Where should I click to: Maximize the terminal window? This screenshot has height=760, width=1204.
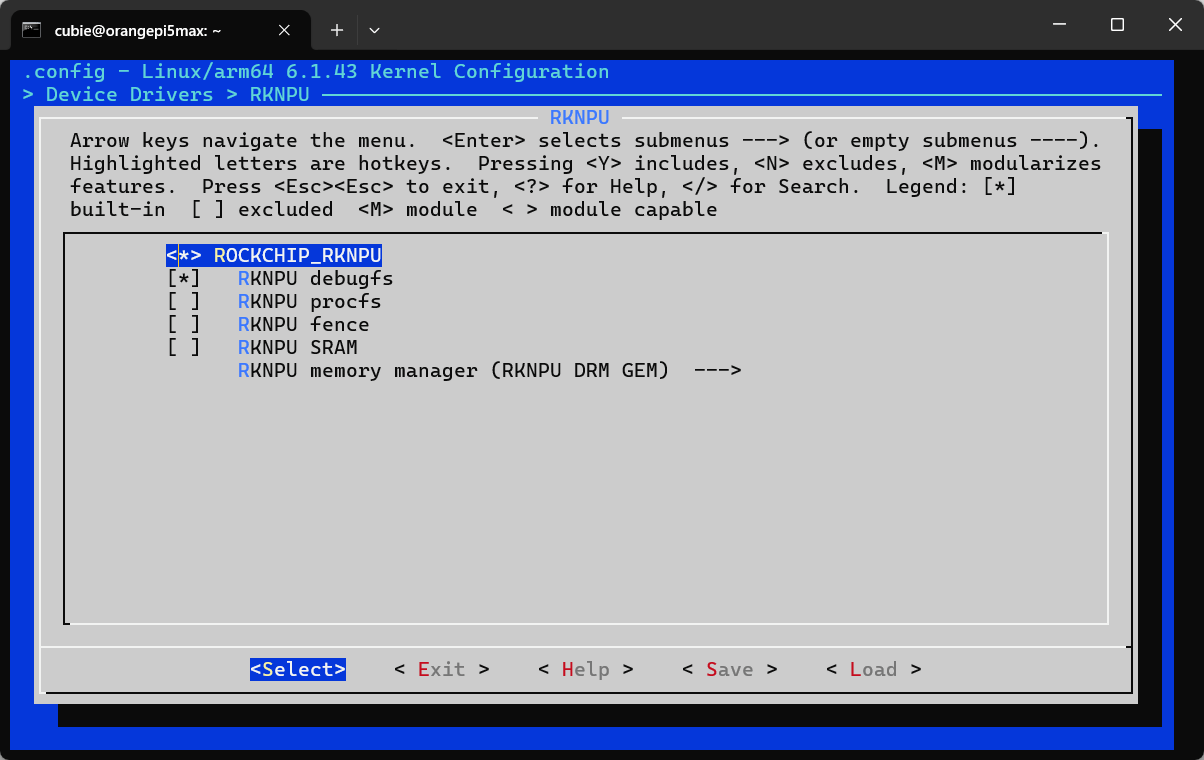coord(1118,24)
